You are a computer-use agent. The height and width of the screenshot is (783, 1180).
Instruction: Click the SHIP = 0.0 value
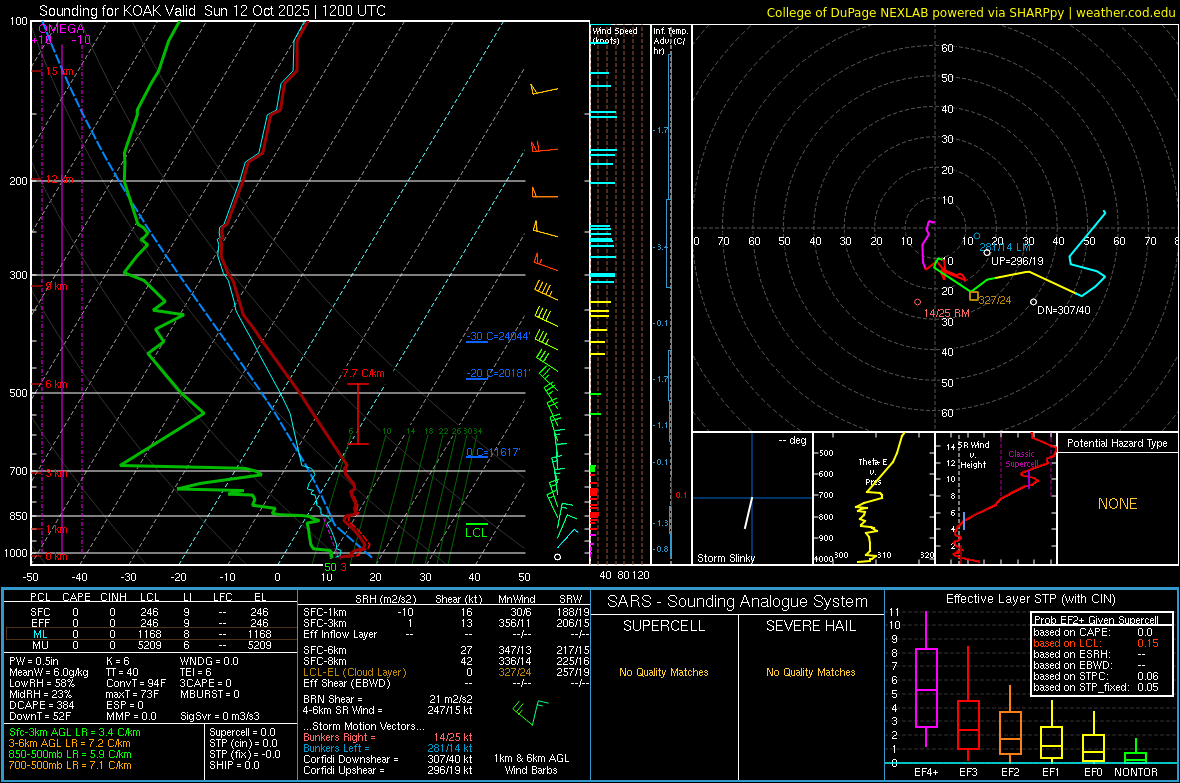point(234,765)
